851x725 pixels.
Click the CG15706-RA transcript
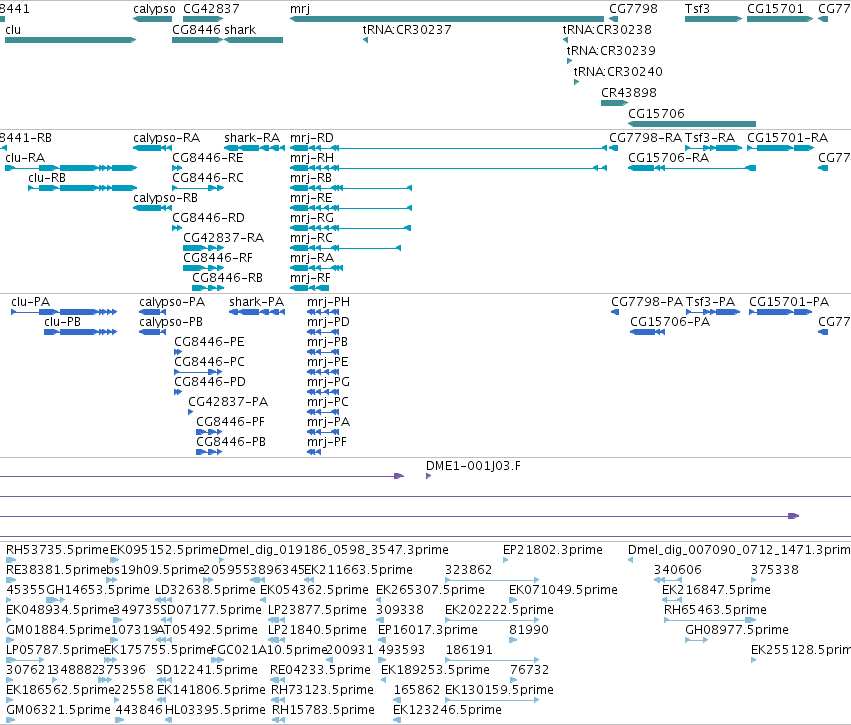[692, 168]
